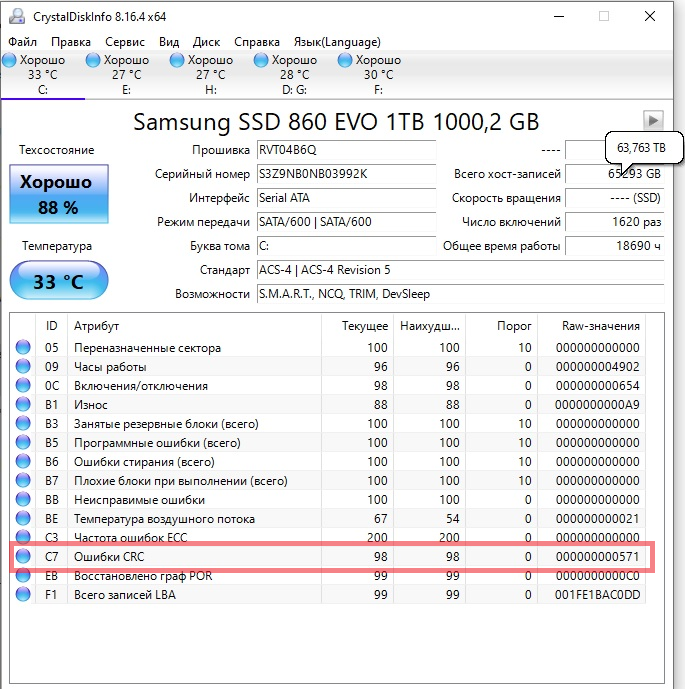The height and width of the screenshot is (689, 685).
Task: Click the blue status orb above F:
Action: 344,60
